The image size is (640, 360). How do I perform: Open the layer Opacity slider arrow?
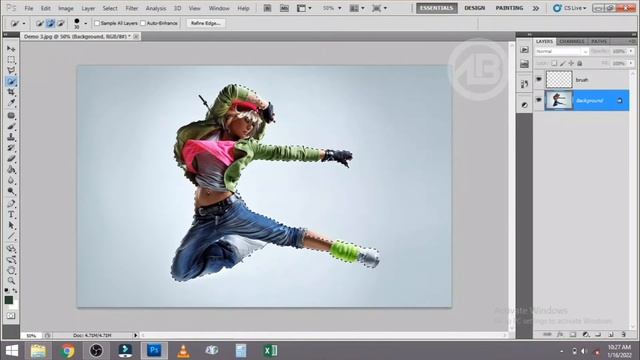[631, 51]
